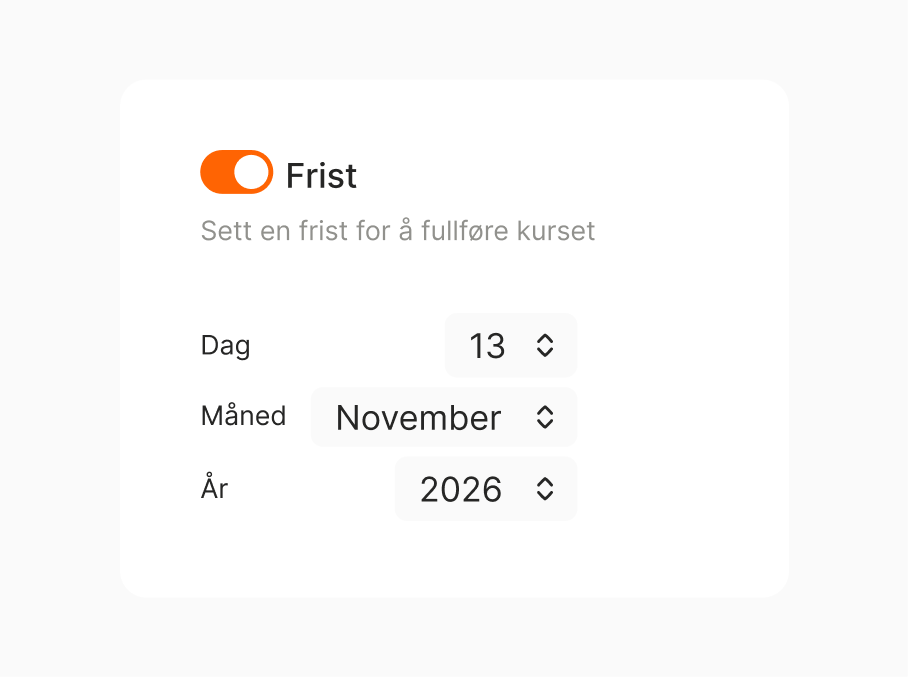Turn off the orange deadline switch
This screenshot has height=677, width=908.
tap(237, 171)
